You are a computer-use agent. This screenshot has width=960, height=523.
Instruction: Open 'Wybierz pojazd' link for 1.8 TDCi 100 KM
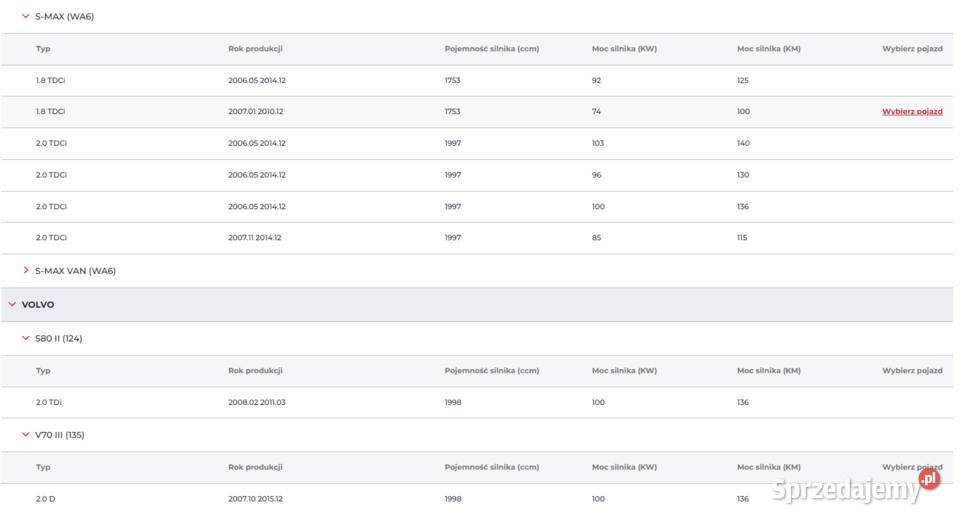pos(912,111)
